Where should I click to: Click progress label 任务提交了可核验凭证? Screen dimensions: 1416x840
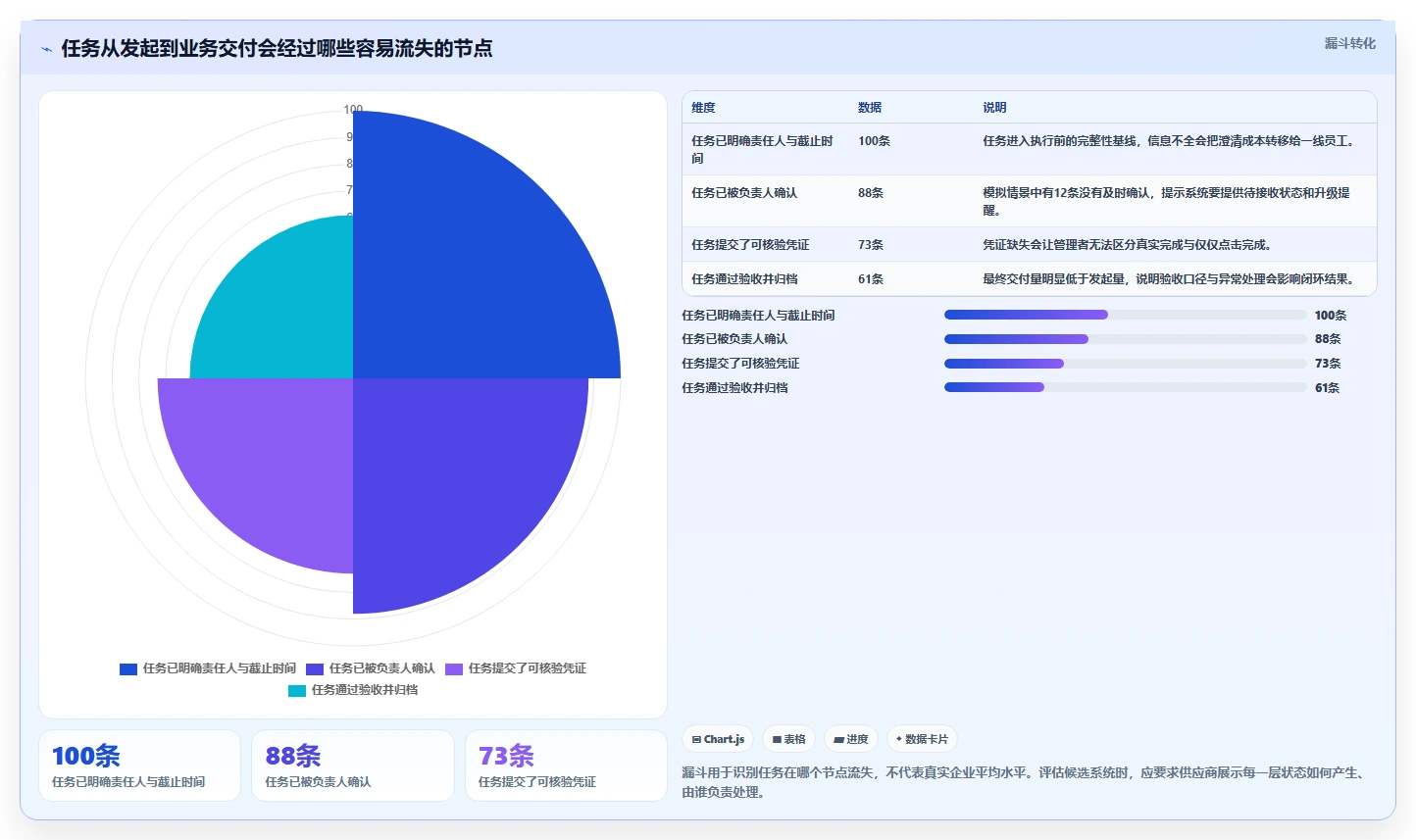740,364
